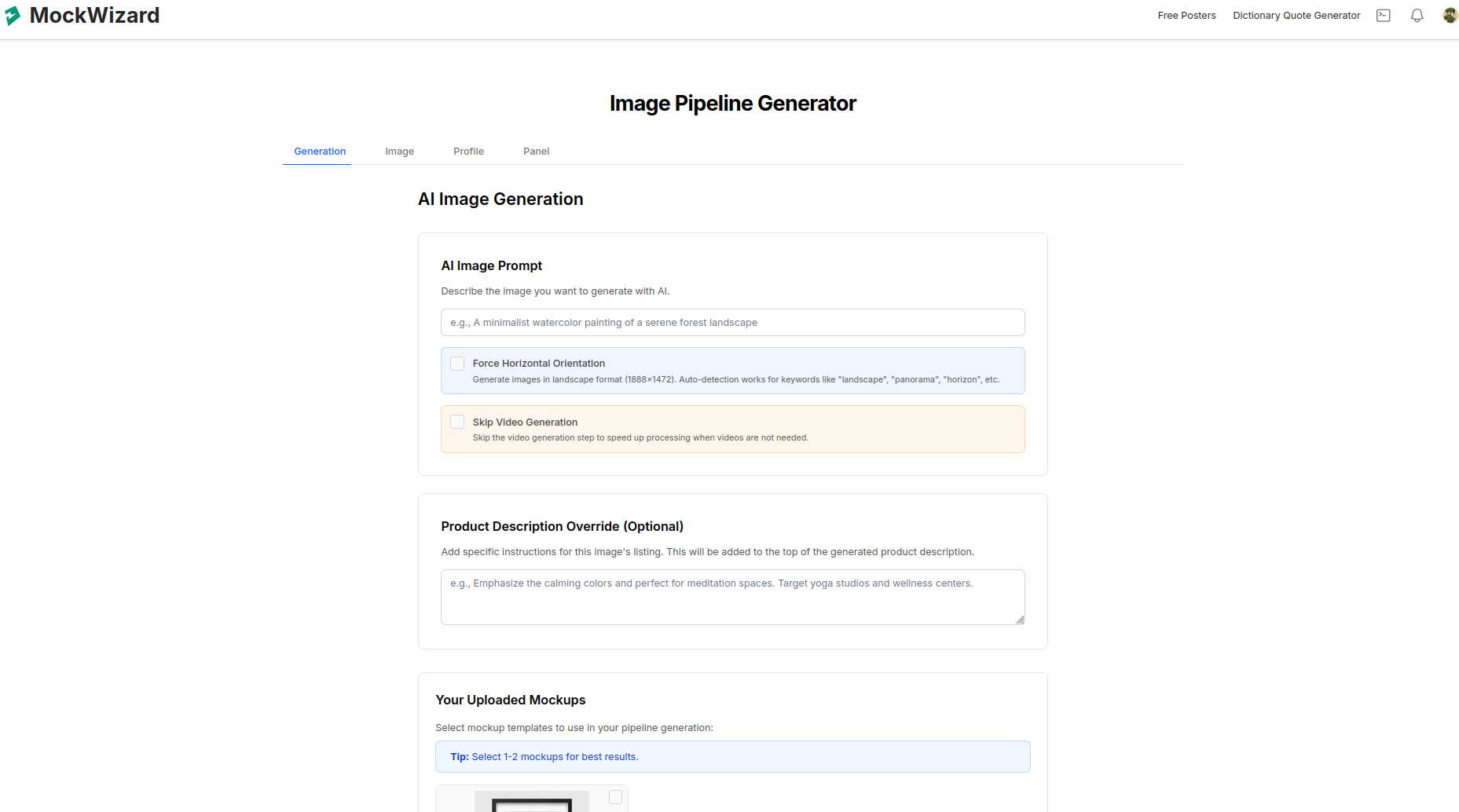Click the framed poster mockup thumbnail
Viewport: 1459px width, 812px height.
tap(530, 803)
